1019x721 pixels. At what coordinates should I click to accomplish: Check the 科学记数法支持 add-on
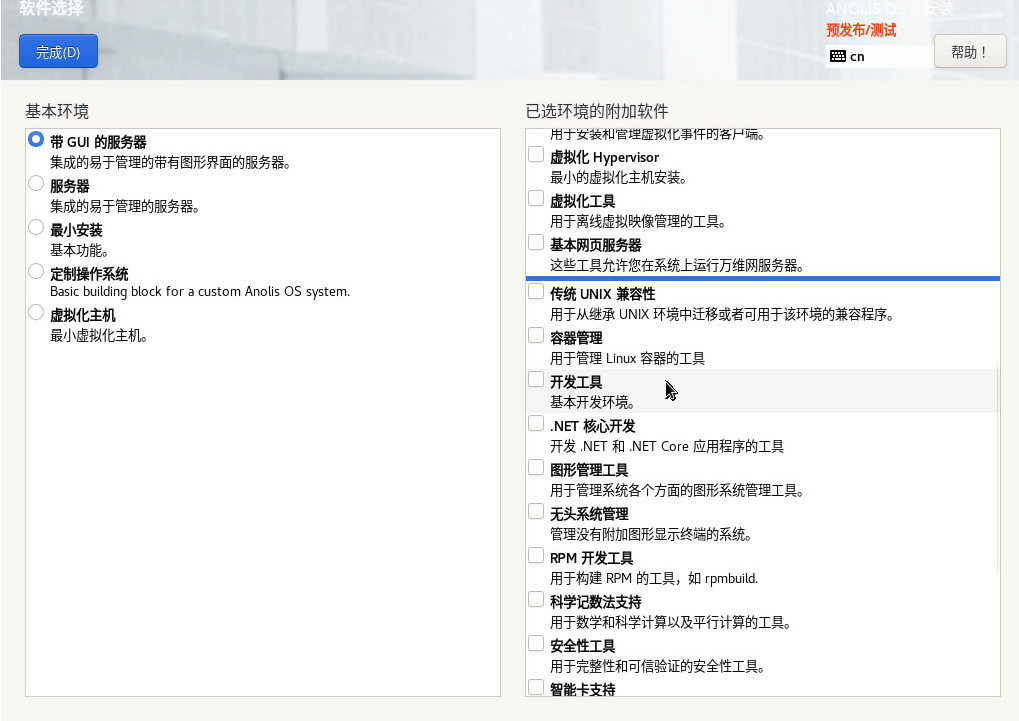pyautogui.click(x=536, y=600)
